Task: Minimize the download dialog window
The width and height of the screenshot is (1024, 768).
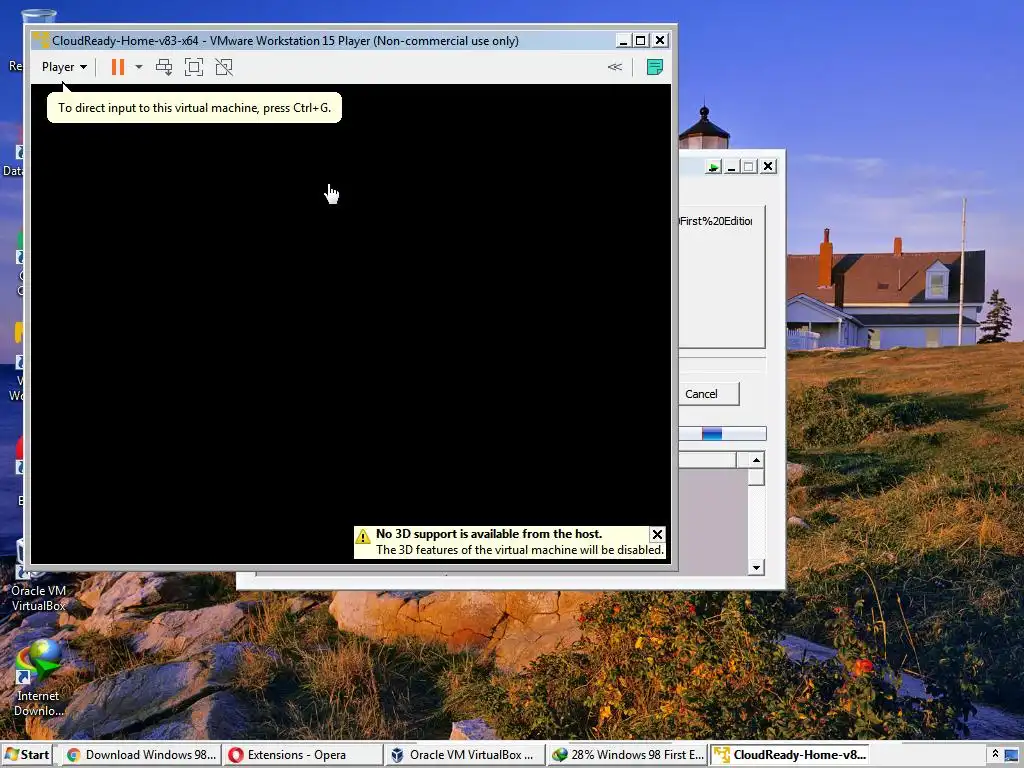Action: 731,167
